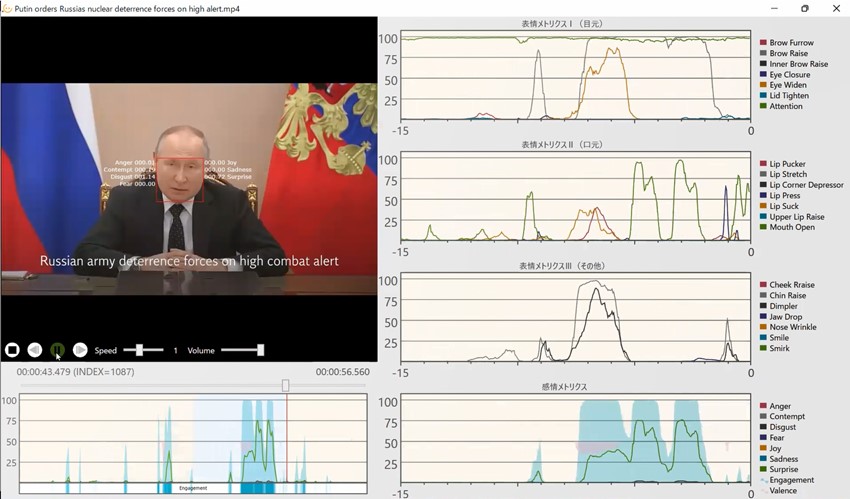Click Valence legend entry
Screen dimensions: 850x499
pyautogui.click(x=778, y=490)
